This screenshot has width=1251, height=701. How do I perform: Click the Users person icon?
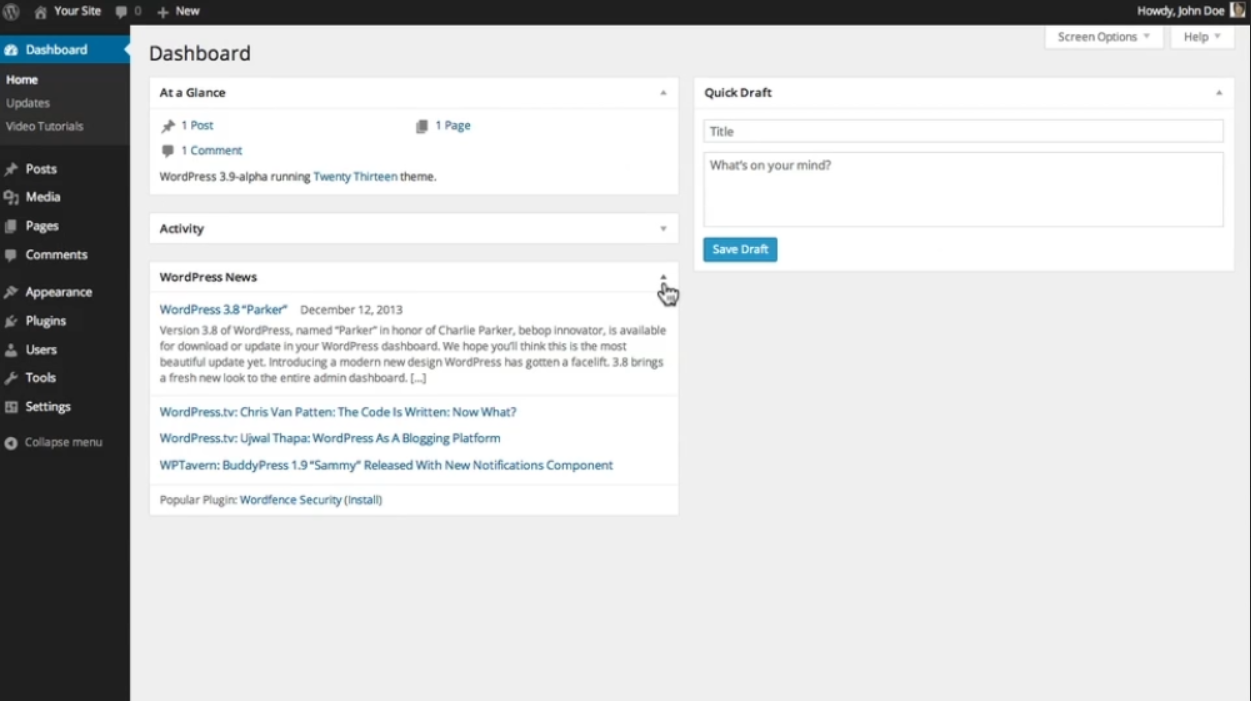point(11,350)
